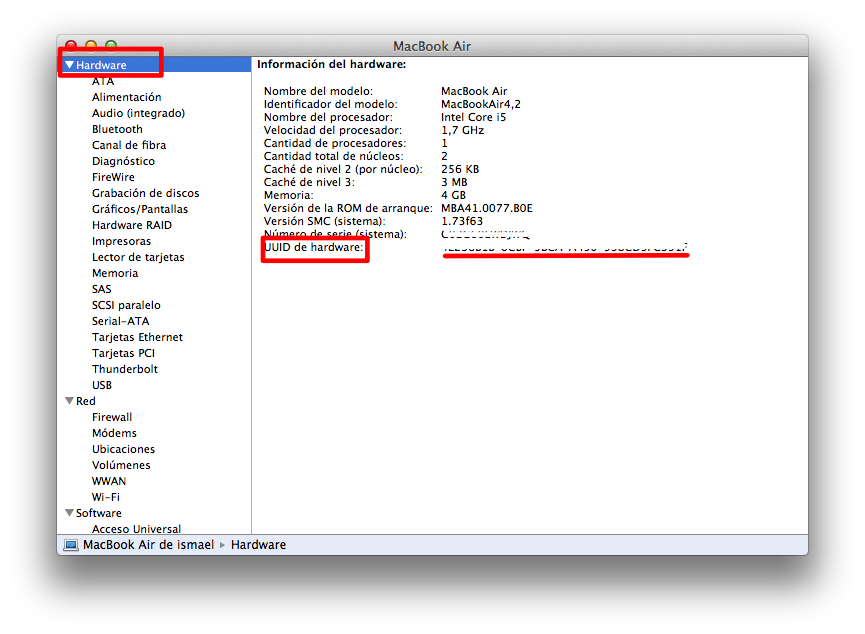
Task: Close the MacBook Air window
Action: click(71, 45)
